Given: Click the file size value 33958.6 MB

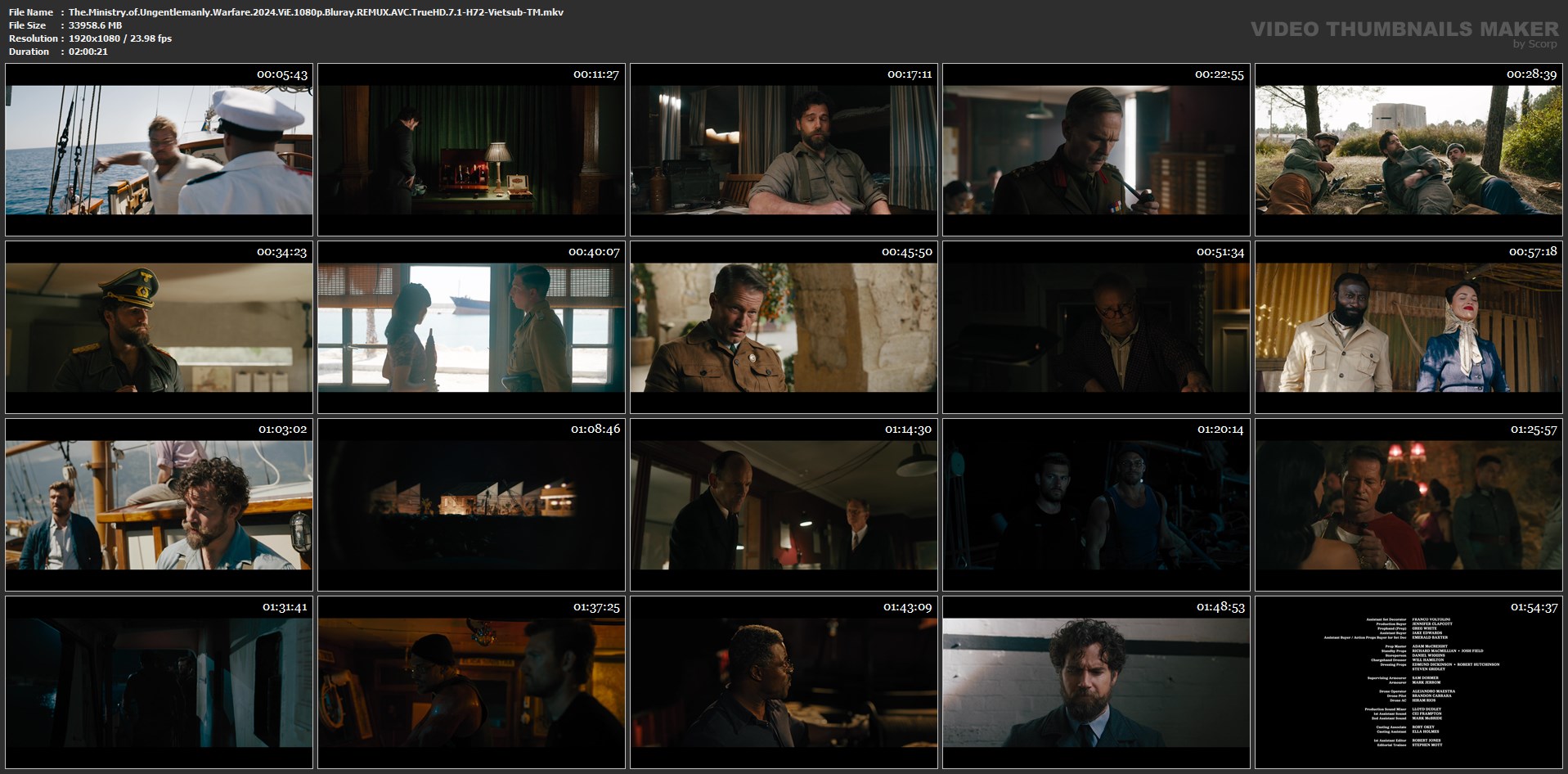Looking at the screenshot, I should tap(95, 25).
